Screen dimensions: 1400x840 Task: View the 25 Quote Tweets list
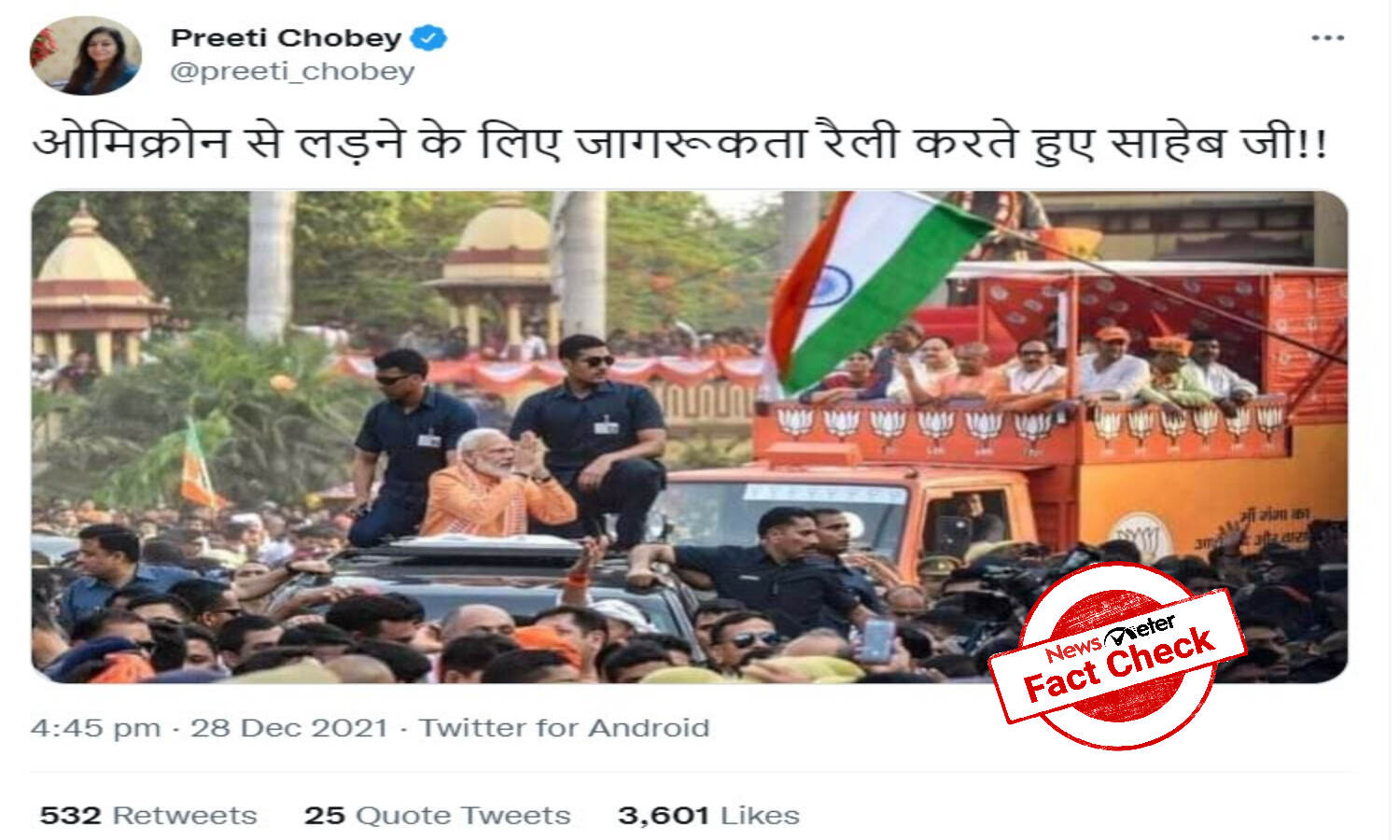[437, 815]
